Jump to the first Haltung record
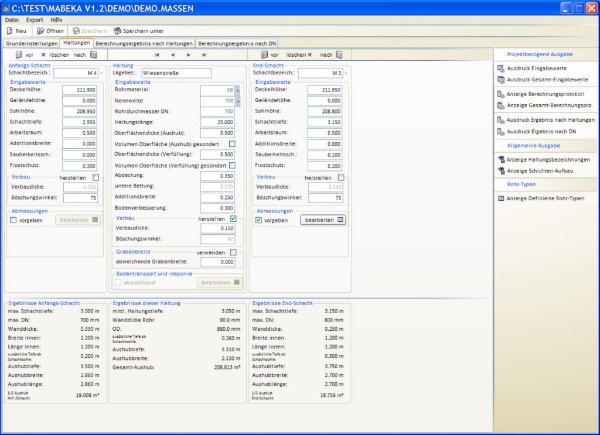 tap(157, 55)
